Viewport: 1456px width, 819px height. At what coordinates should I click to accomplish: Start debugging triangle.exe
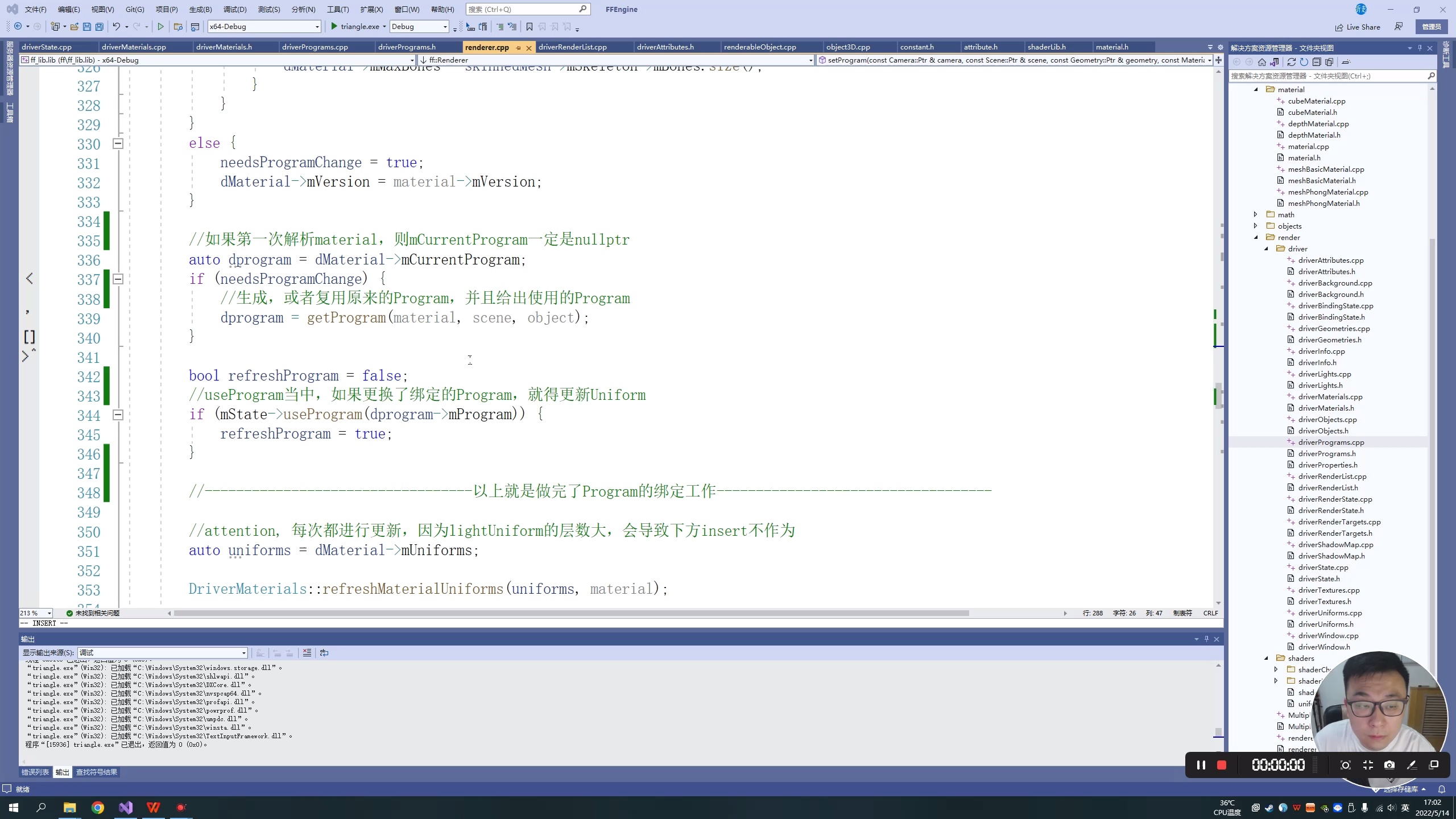[334, 27]
